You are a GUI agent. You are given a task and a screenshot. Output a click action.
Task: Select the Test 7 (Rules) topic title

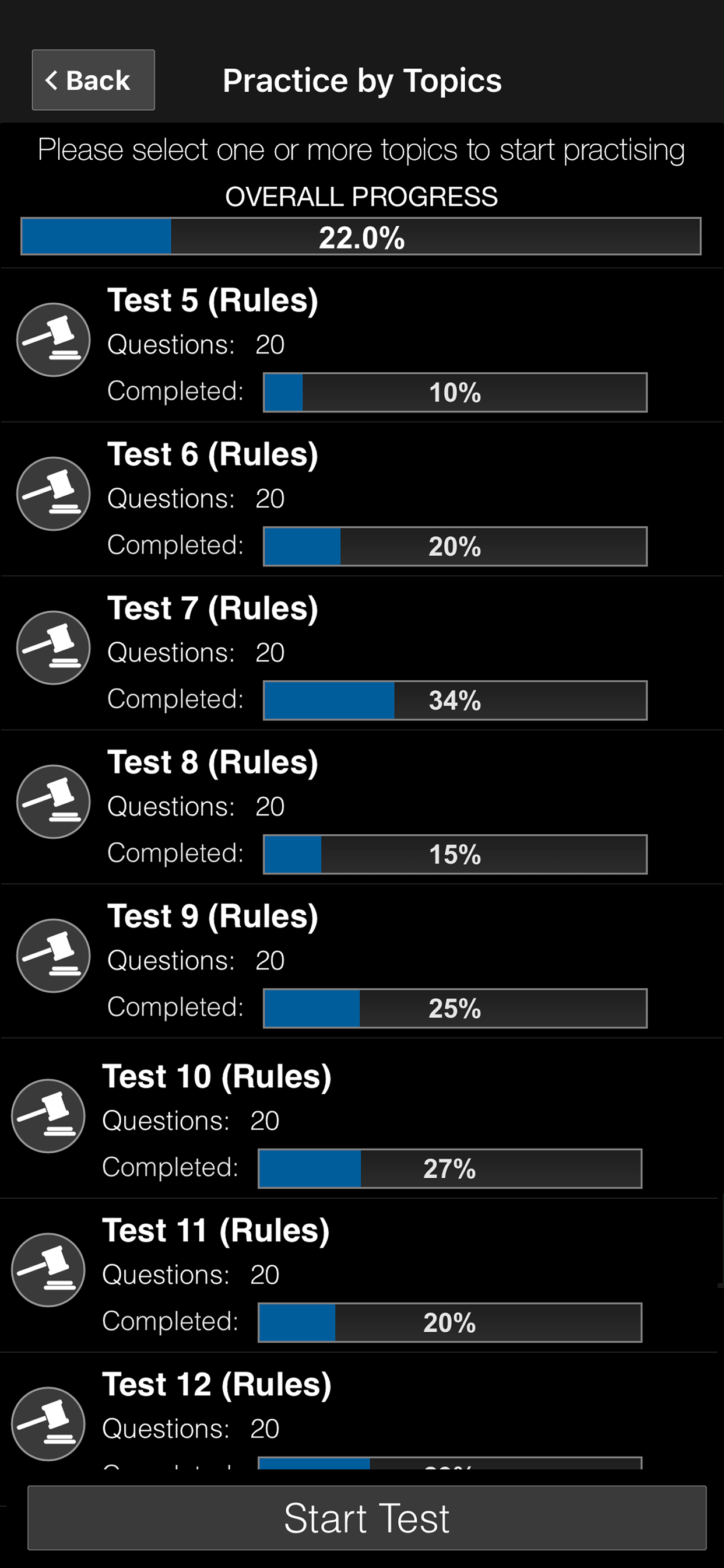[212, 608]
